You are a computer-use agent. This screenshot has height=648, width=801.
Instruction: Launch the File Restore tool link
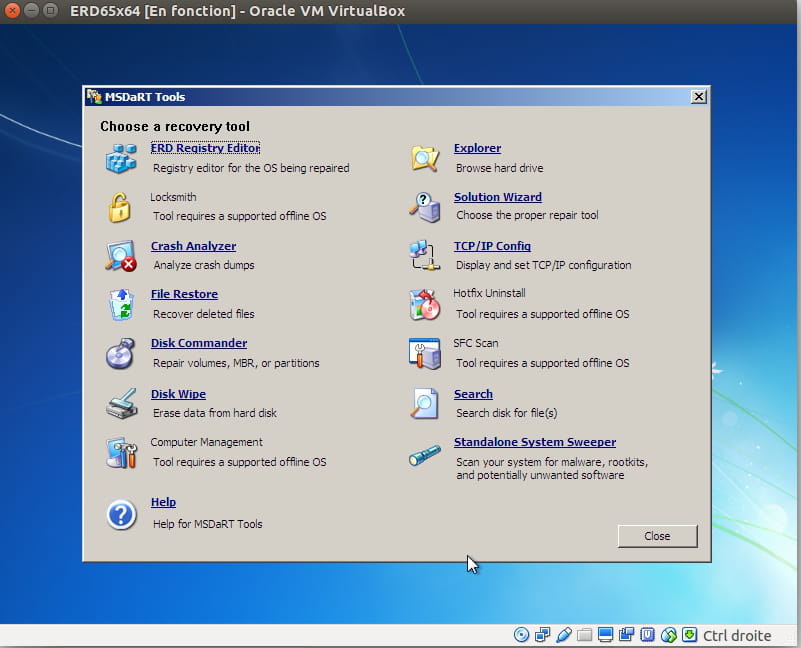coord(184,294)
